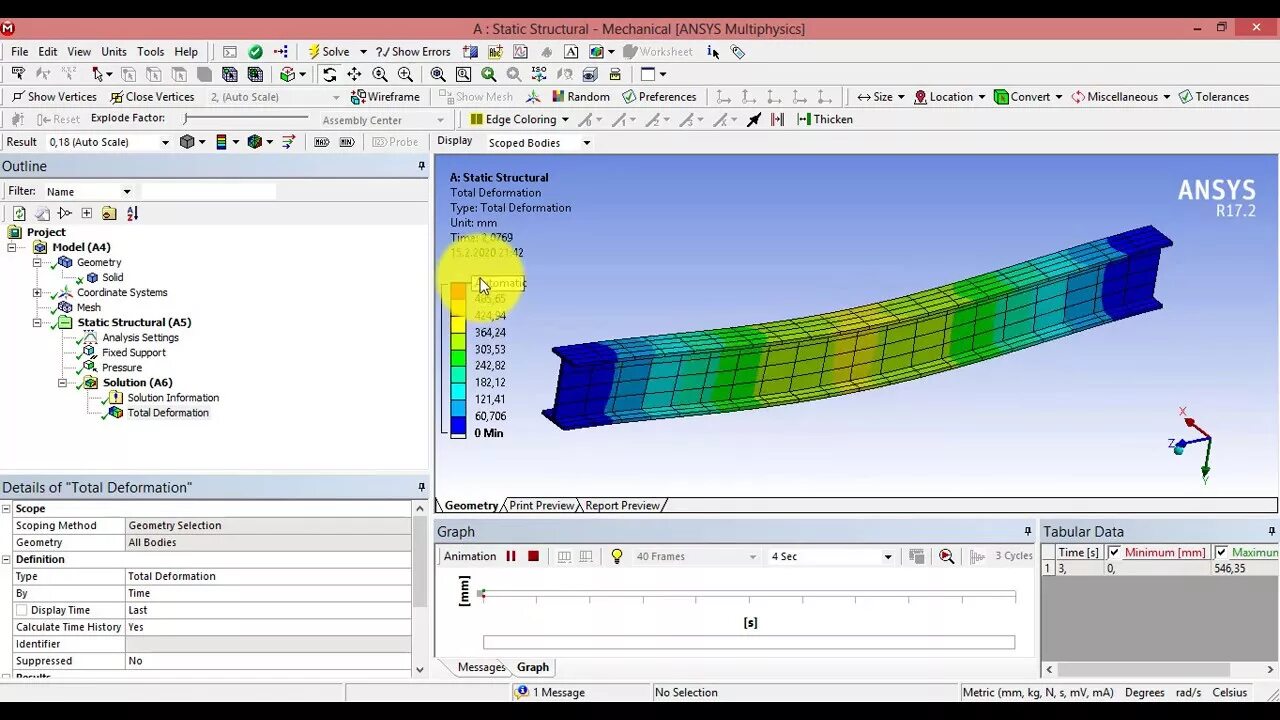The height and width of the screenshot is (720, 1280).
Task: Activate the Rotate view tool
Action: [x=329, y=74]
